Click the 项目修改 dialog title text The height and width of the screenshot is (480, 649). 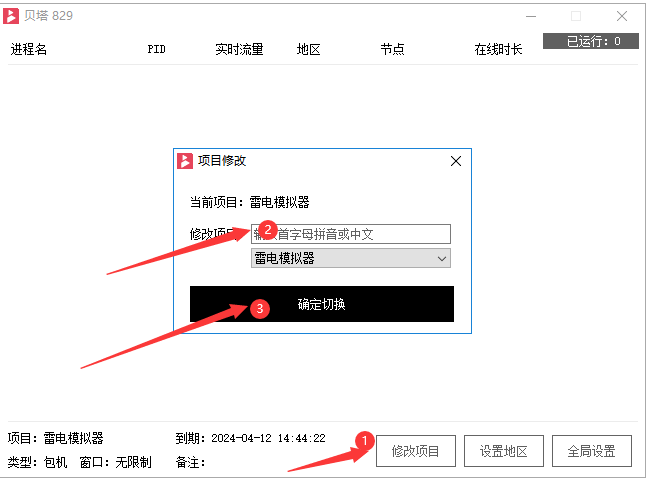[x=222, y=161]
